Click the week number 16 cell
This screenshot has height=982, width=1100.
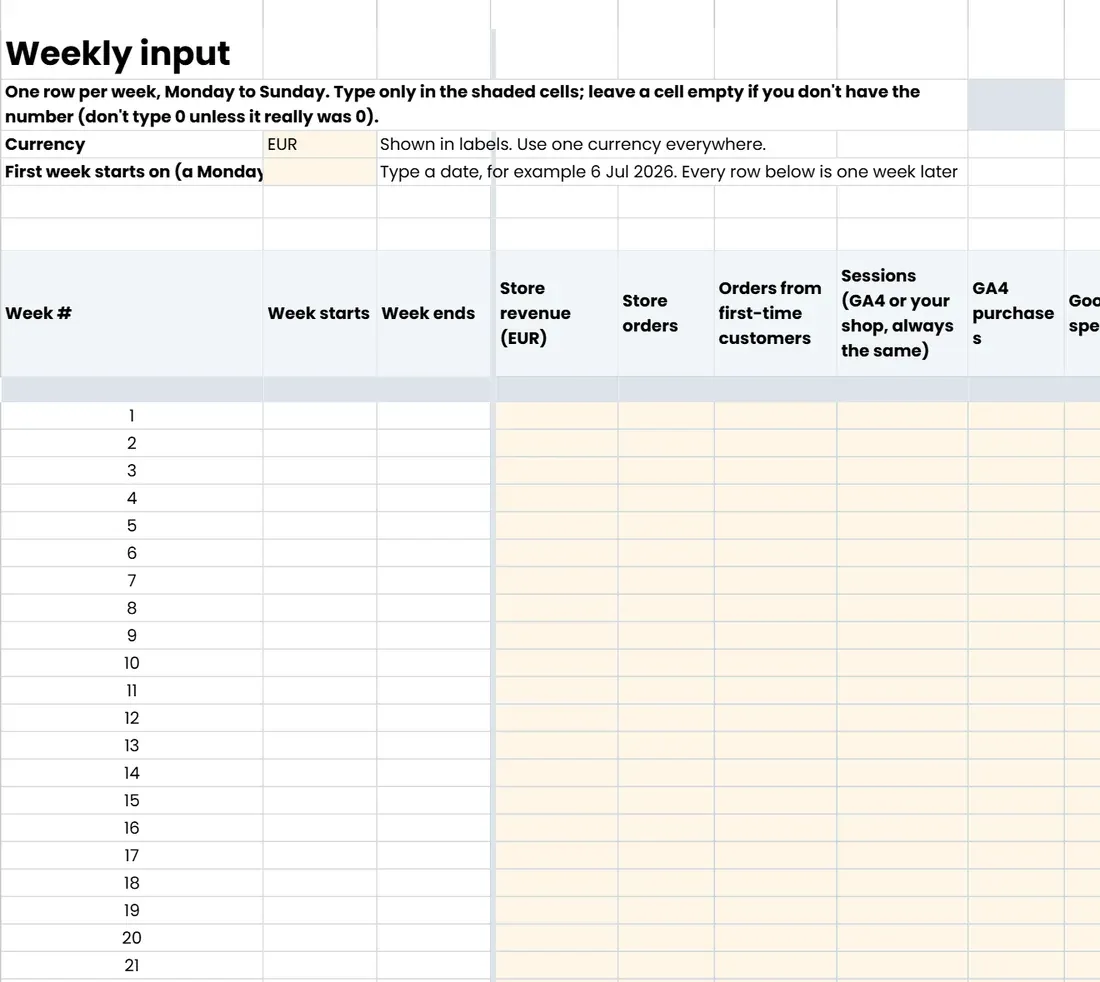point(132,828)
